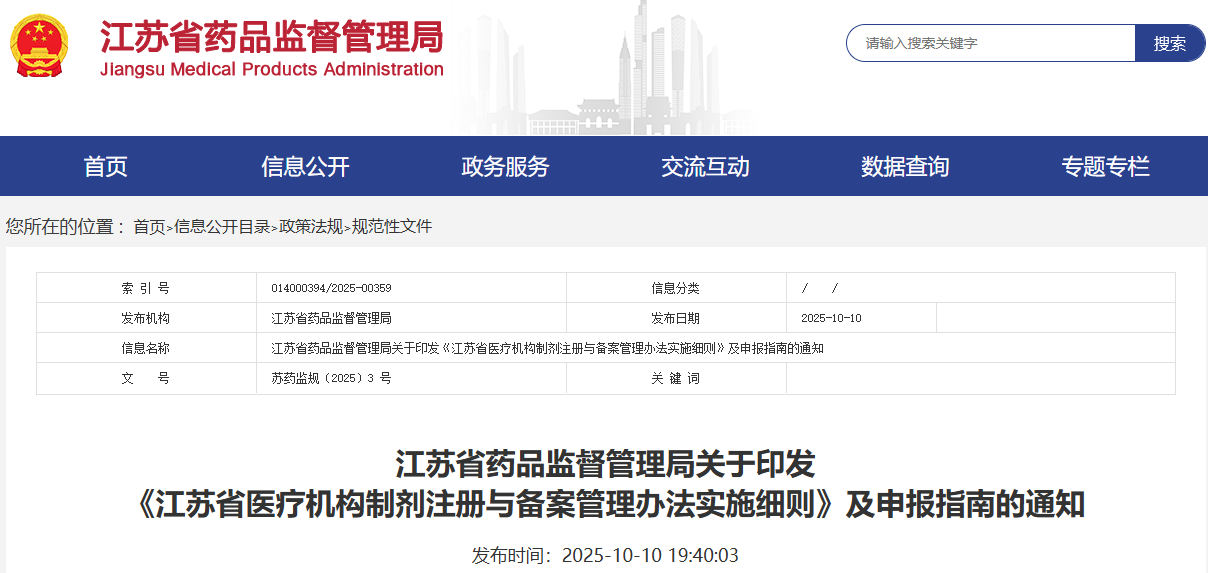Switch to the 专题专栏 section
The width and height of the screenshot is (1208, 573).
[1105, 167]
